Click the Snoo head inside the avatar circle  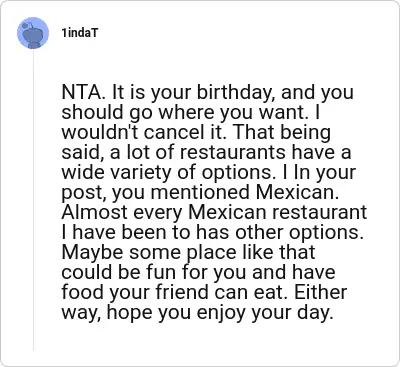(33, 33)
